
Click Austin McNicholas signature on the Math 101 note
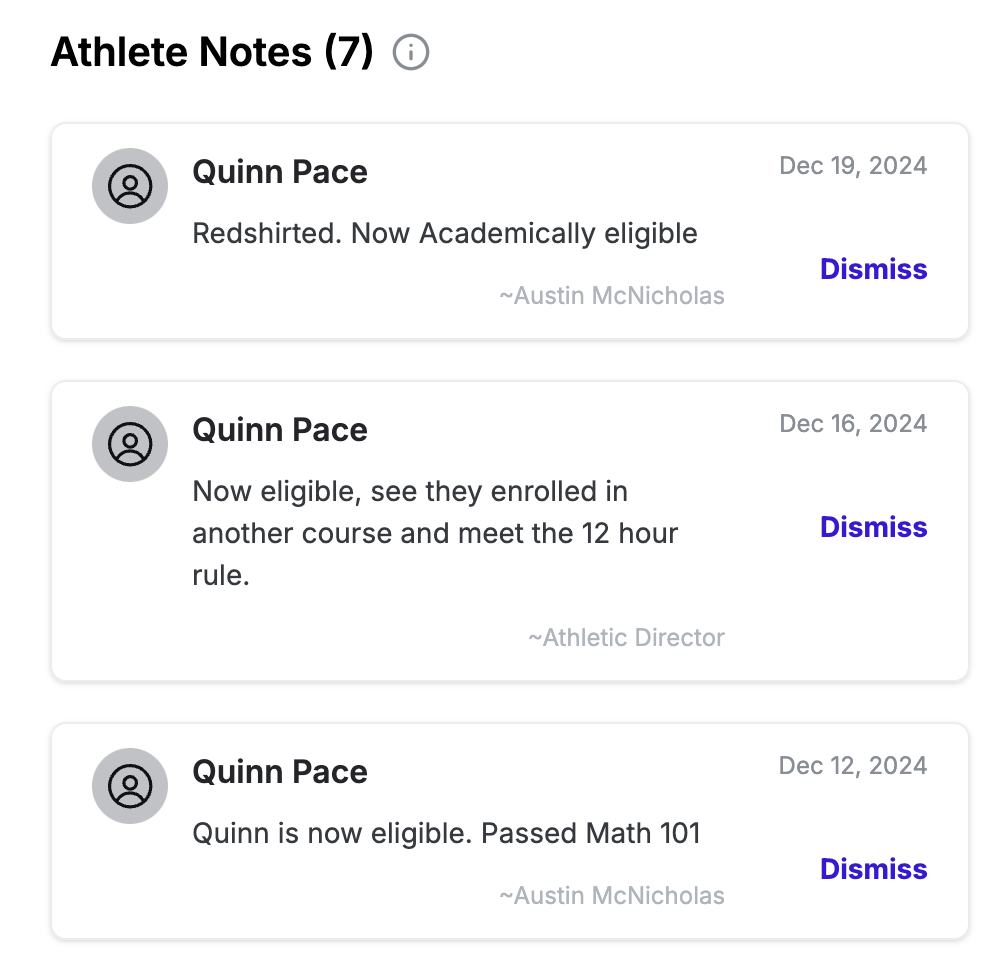pos(612,896)
